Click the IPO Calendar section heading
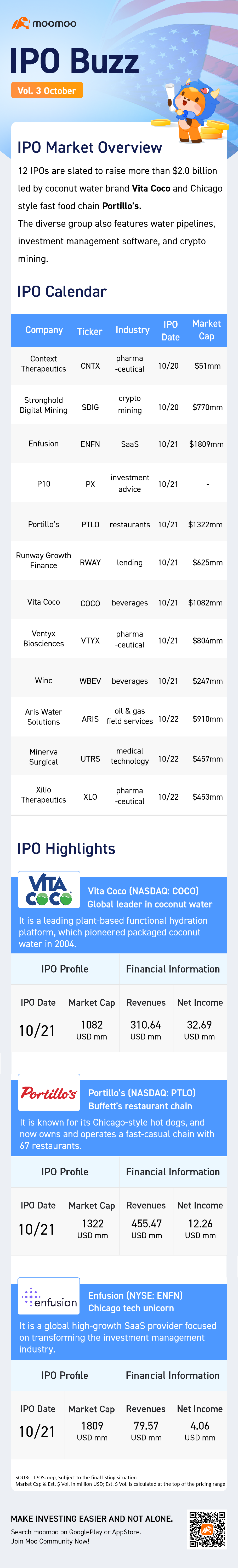238x1568 pixels. 62,292
